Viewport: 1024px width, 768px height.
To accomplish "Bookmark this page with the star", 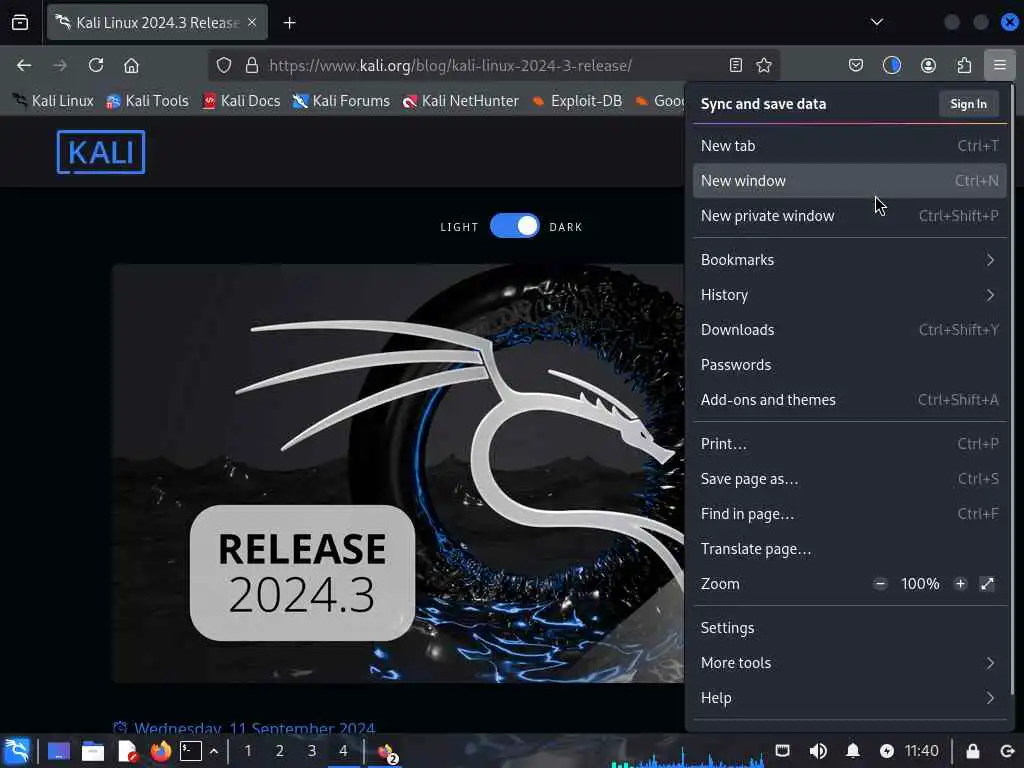I will (764, 65).
